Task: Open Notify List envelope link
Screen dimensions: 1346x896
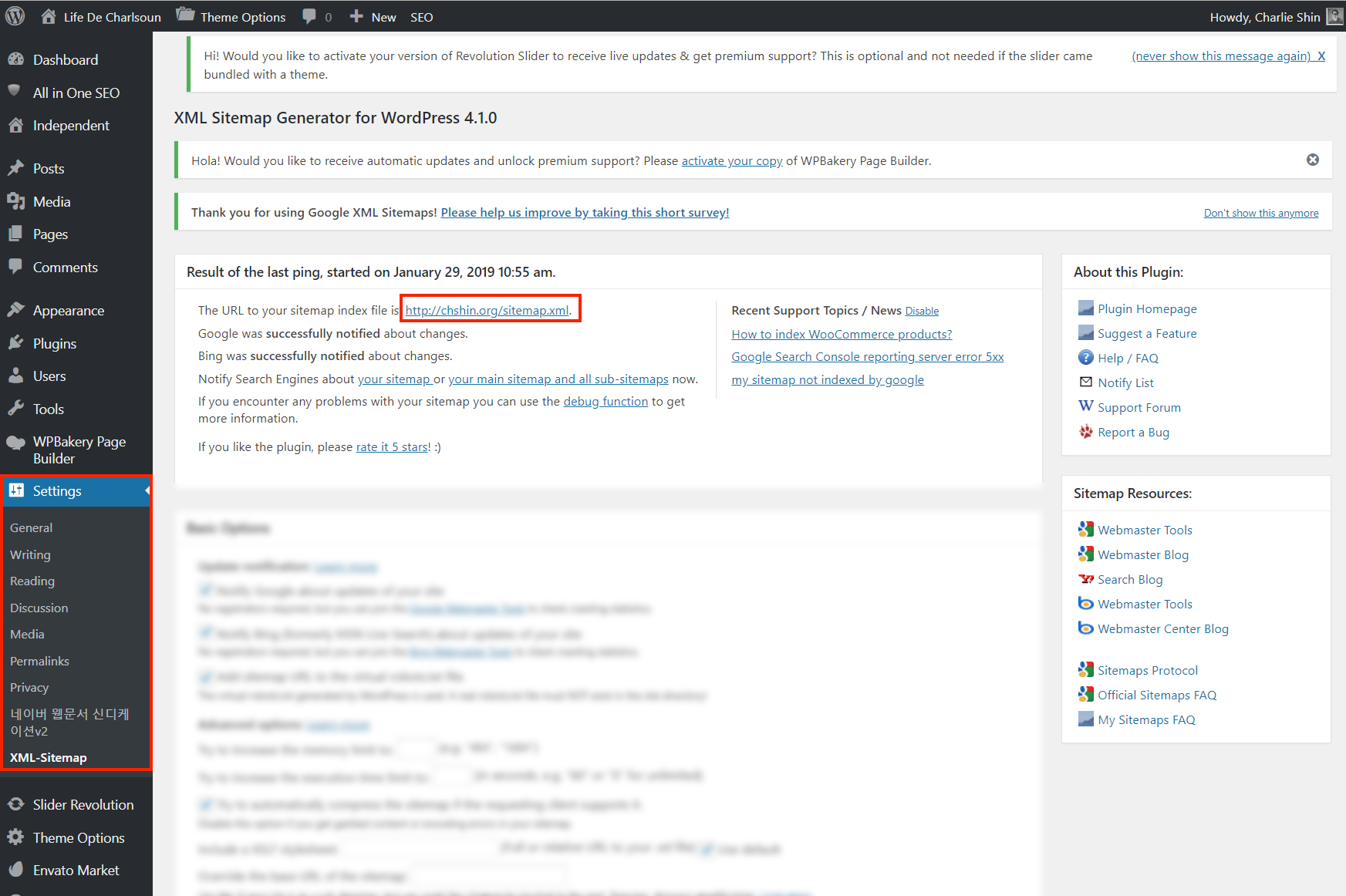Action: click(x=1085, y=382)
